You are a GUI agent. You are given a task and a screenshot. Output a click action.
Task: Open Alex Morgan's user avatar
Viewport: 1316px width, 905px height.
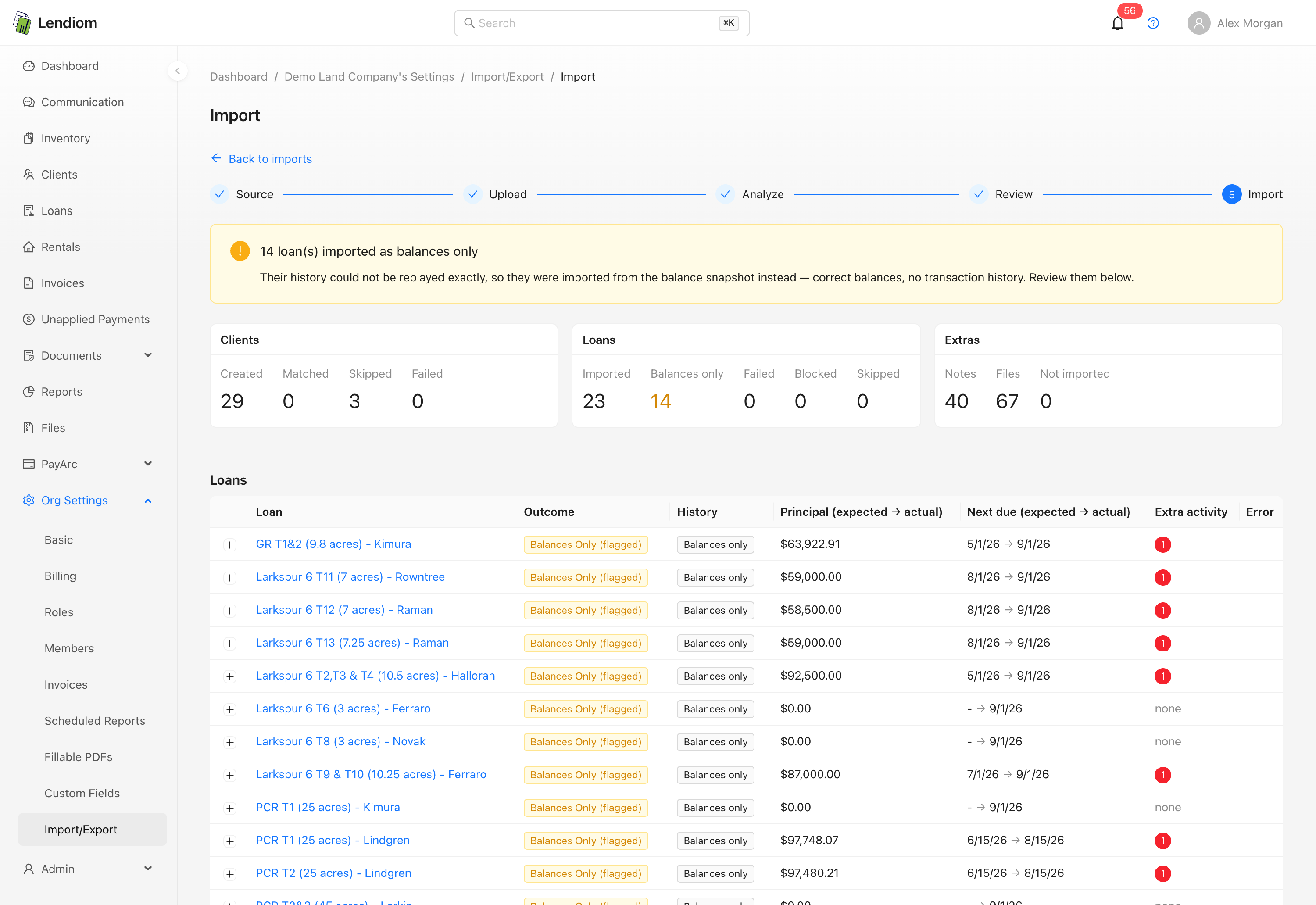[1198, 23]
